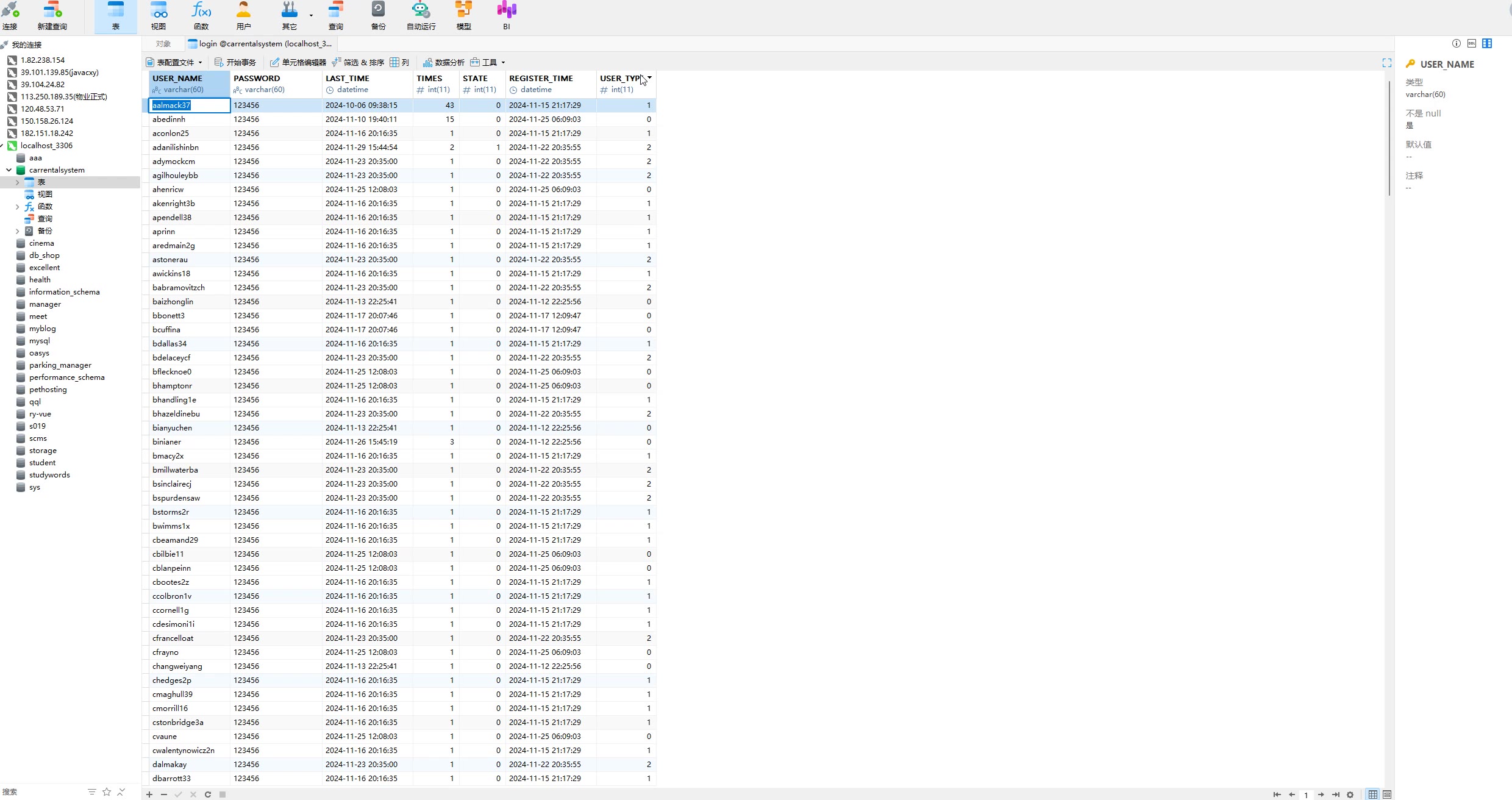Switch to grid view mode
Viewport: 1512px width, 800px height.
[1372, 794]
